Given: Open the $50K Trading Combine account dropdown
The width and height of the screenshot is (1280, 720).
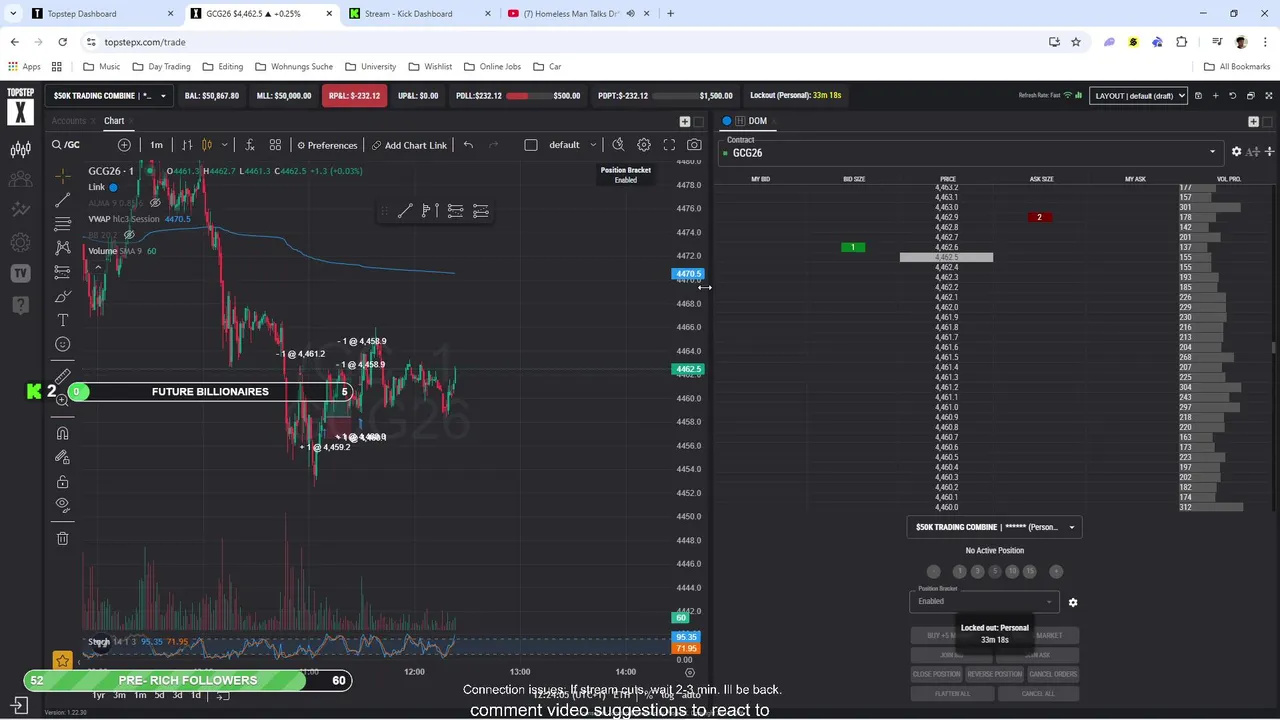Looking at the screenshot, I should pyautogui.click(x=110, y=96).
